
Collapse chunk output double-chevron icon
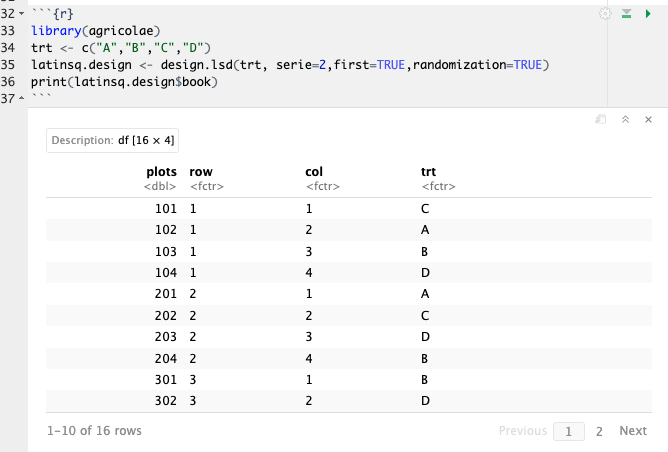pyautogui.click(x=625, y=119)
